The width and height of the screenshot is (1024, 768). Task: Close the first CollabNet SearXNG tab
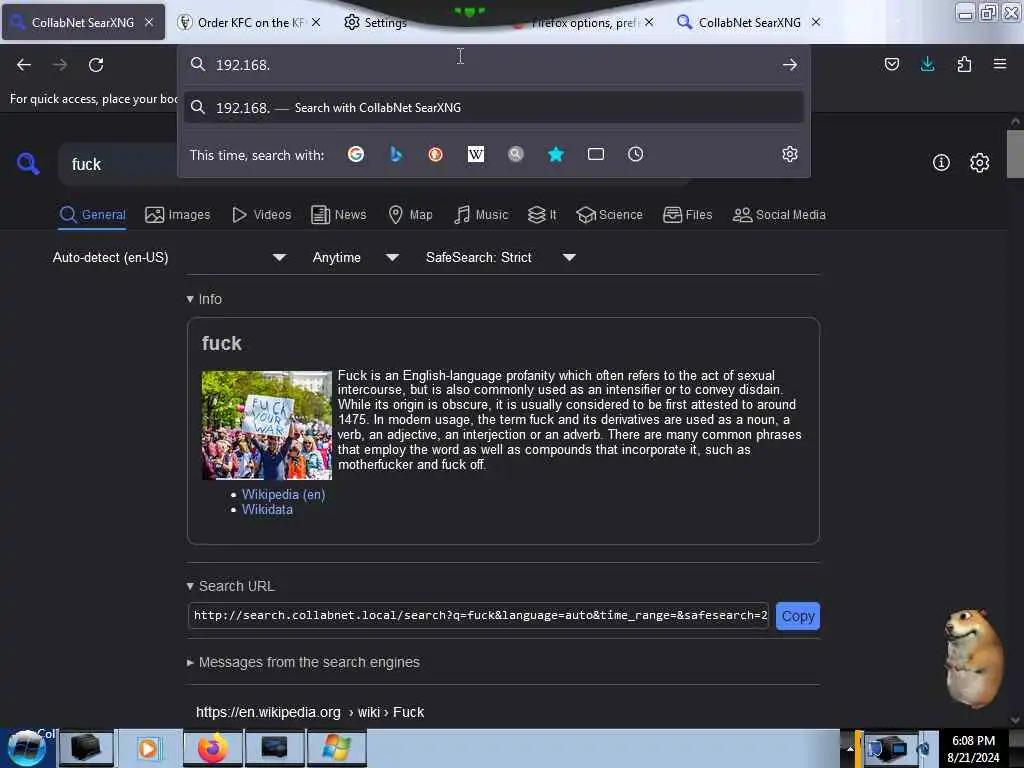(149, 22)
